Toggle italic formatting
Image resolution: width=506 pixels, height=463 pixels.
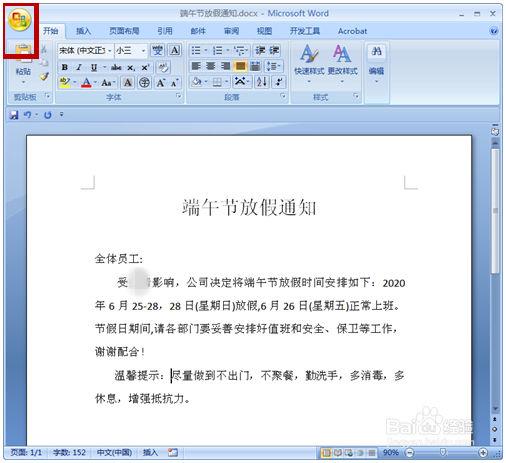[79, 67]
